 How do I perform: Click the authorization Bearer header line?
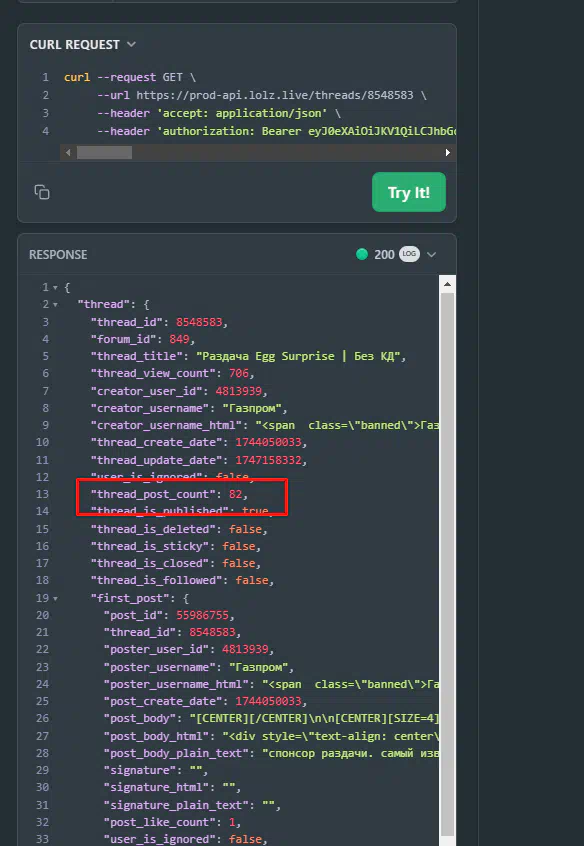click(277, 131)
